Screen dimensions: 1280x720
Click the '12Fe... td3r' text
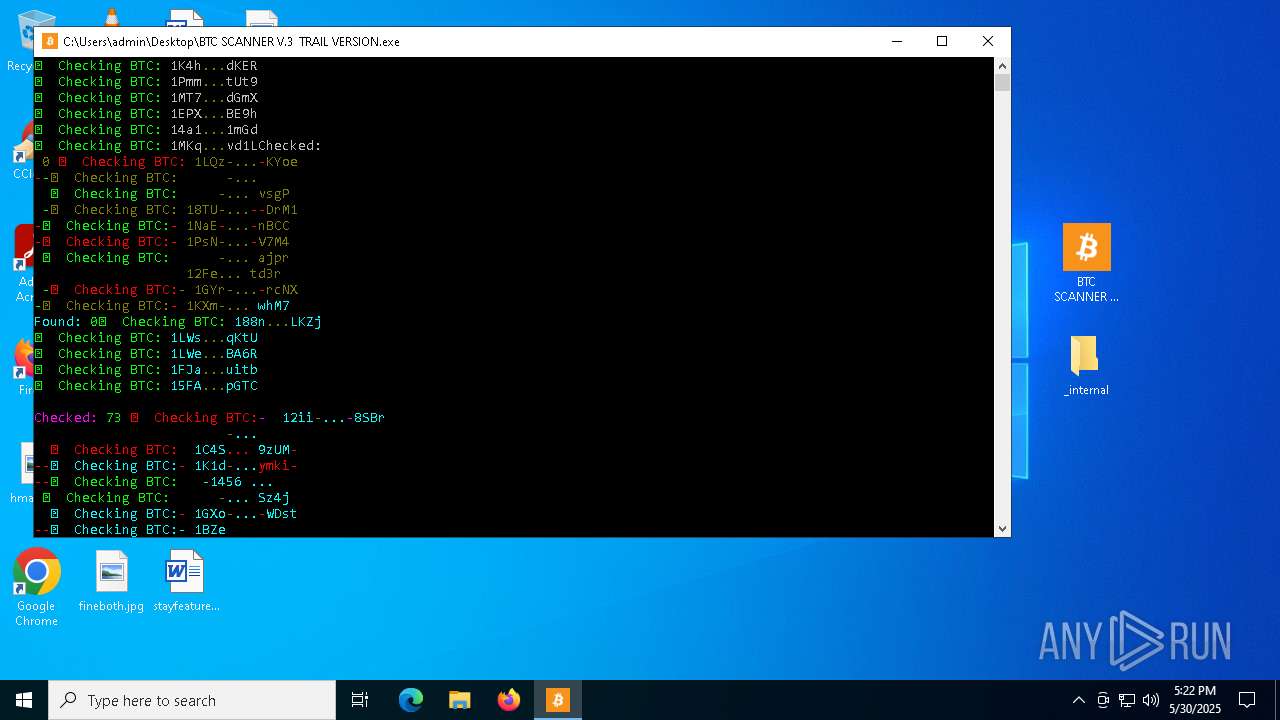point(233,274)
